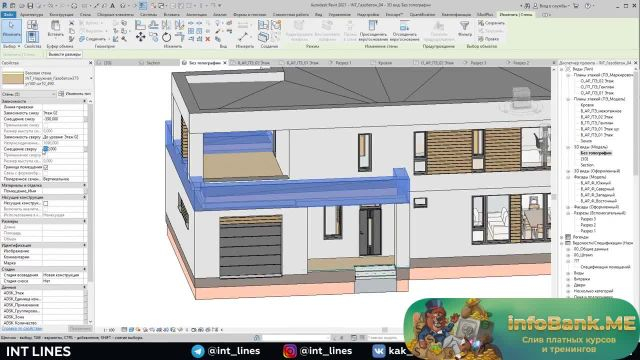This screenshot has height=360, width=640.
Task: Toggle the Structural checkbox in properties
Action: coord(46,203)
